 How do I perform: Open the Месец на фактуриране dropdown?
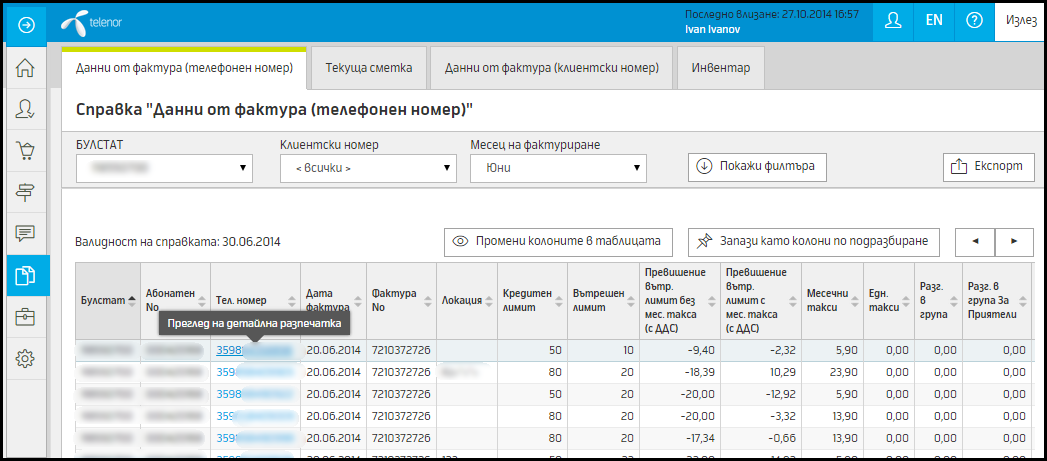tap(558, 168)
